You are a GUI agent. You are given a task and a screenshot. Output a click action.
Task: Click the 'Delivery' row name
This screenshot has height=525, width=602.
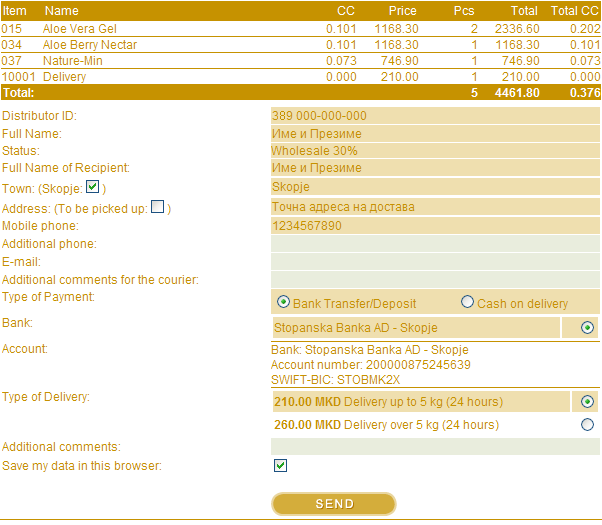pos(64,77)
